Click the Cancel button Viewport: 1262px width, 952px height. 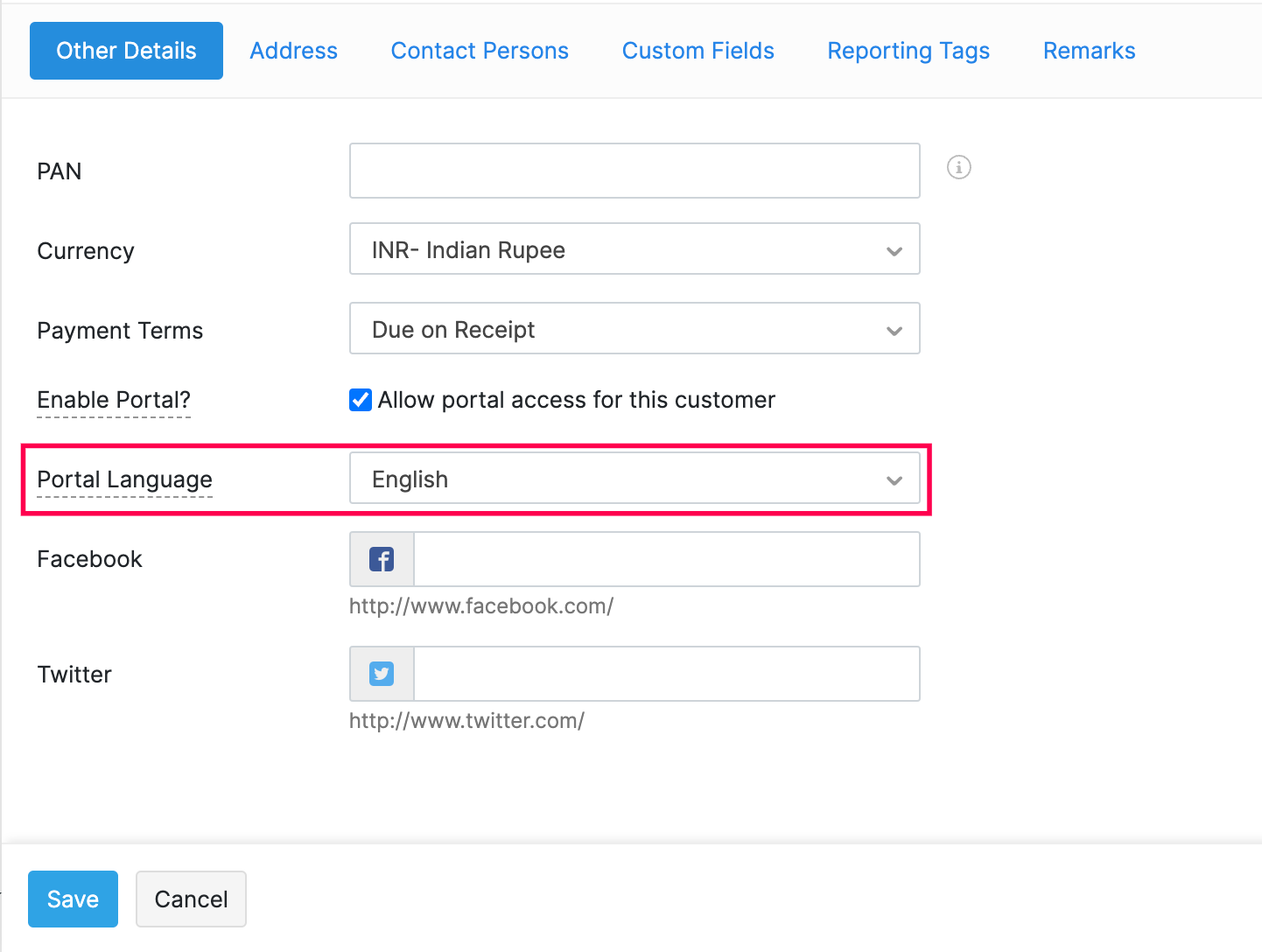tap(191, 899)
